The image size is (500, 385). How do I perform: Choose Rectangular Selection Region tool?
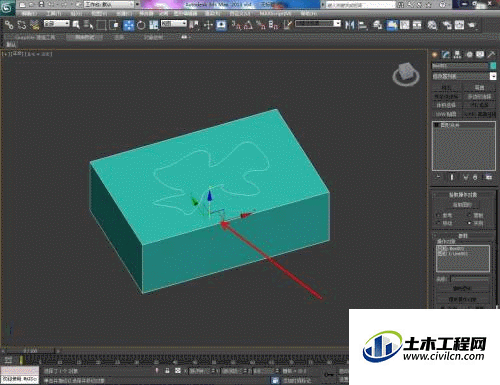[101, 25]
